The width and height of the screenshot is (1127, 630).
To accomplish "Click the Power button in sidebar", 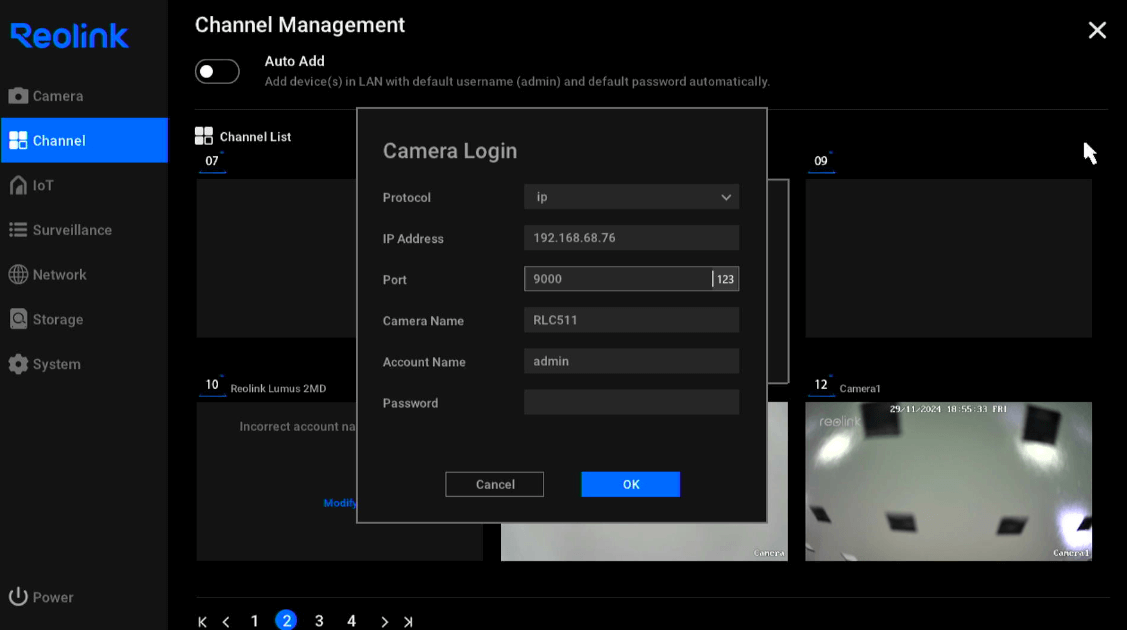I will 41,597.
